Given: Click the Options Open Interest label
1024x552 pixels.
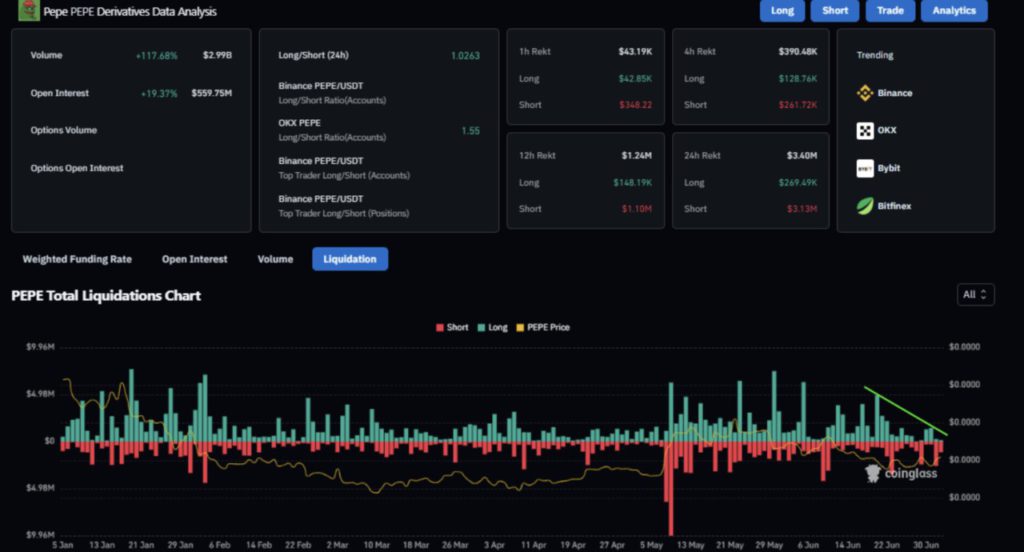Looking at the screenshot, I should [x=76, y=169].
